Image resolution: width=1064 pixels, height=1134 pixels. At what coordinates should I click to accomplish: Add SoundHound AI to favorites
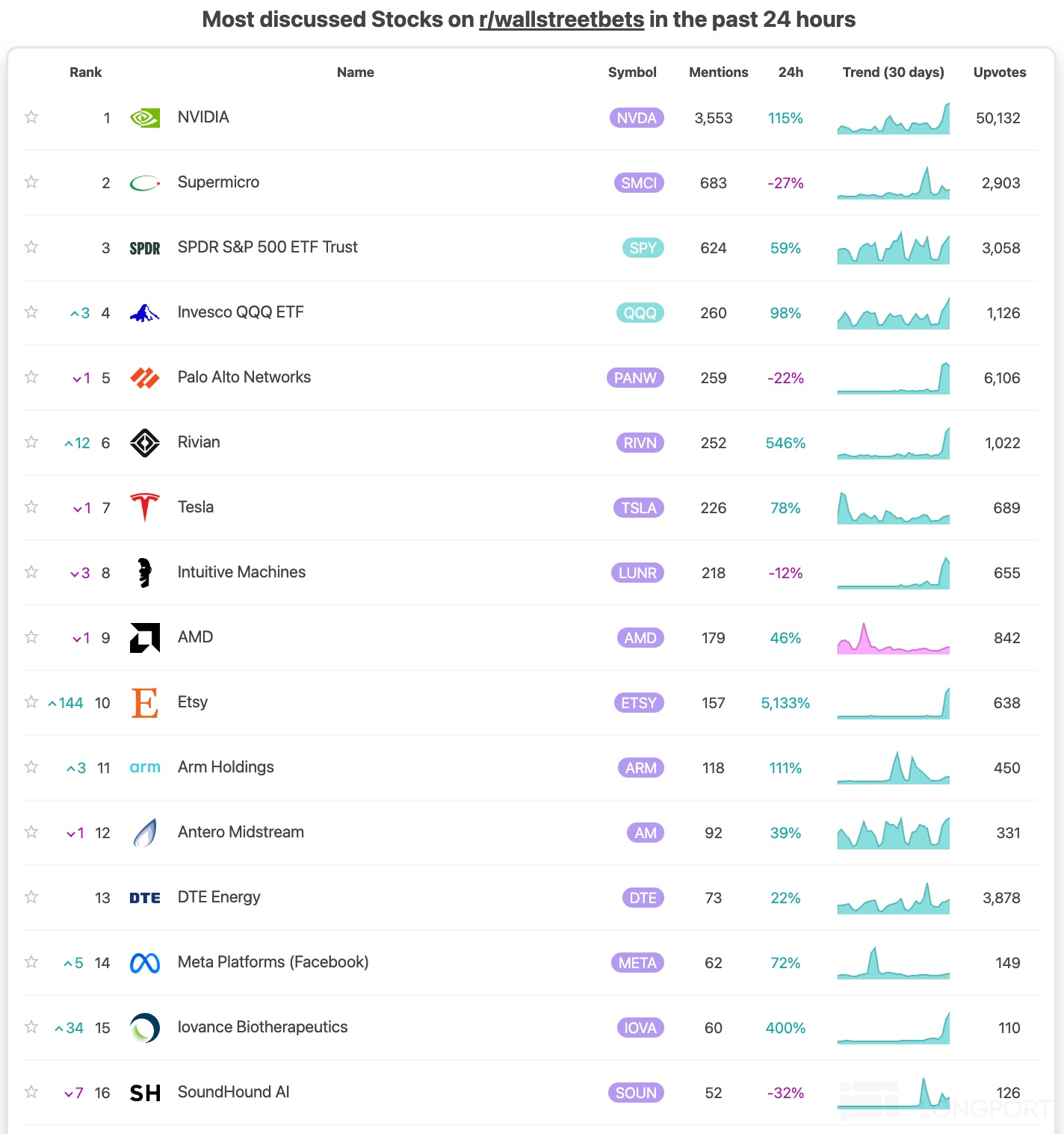[31, 1092]
